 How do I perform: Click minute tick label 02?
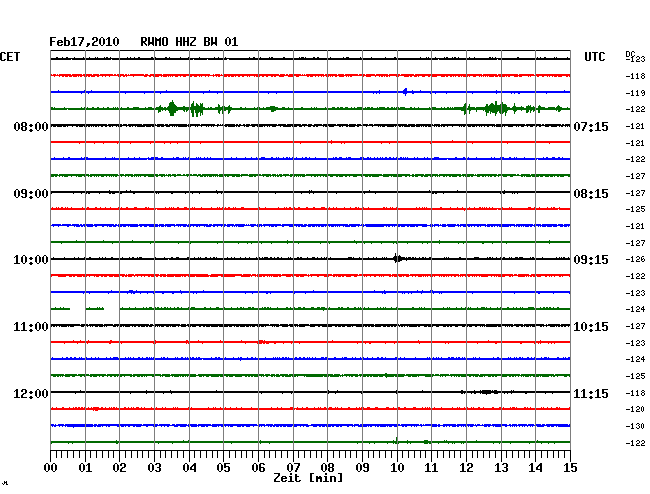[x=119, y=468]
